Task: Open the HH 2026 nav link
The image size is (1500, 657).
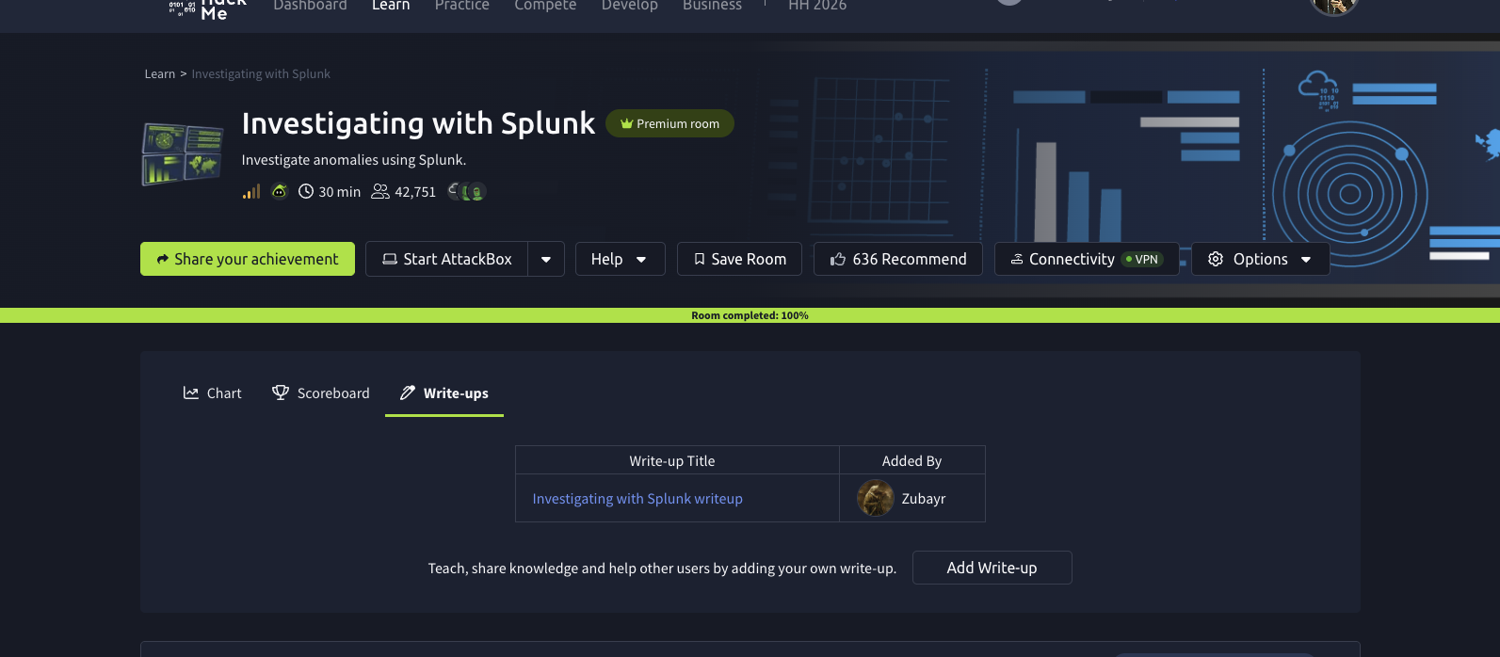Action: [817, 6]
